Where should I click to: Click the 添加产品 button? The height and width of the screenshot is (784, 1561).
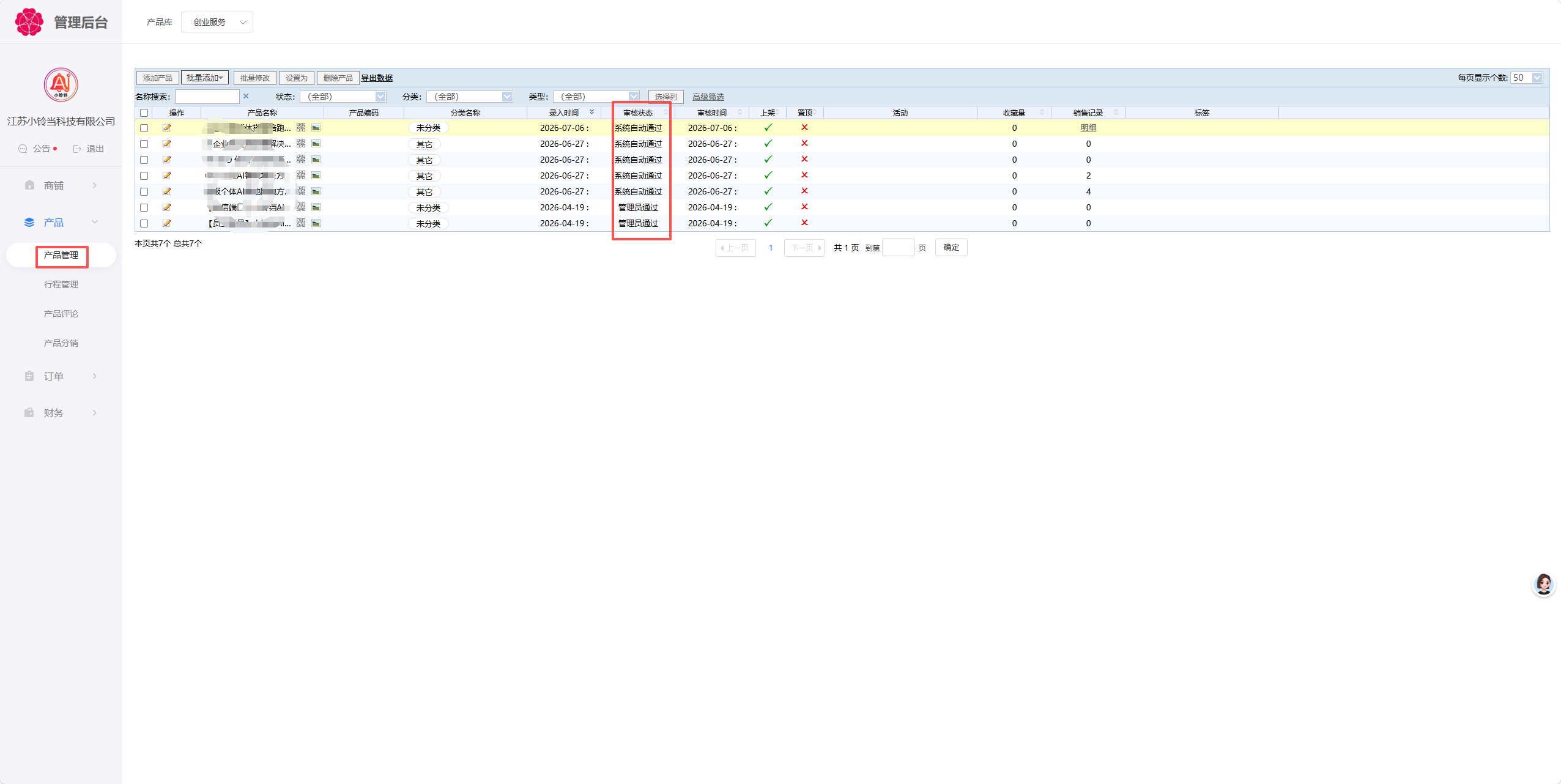click(x=158, y=78)
